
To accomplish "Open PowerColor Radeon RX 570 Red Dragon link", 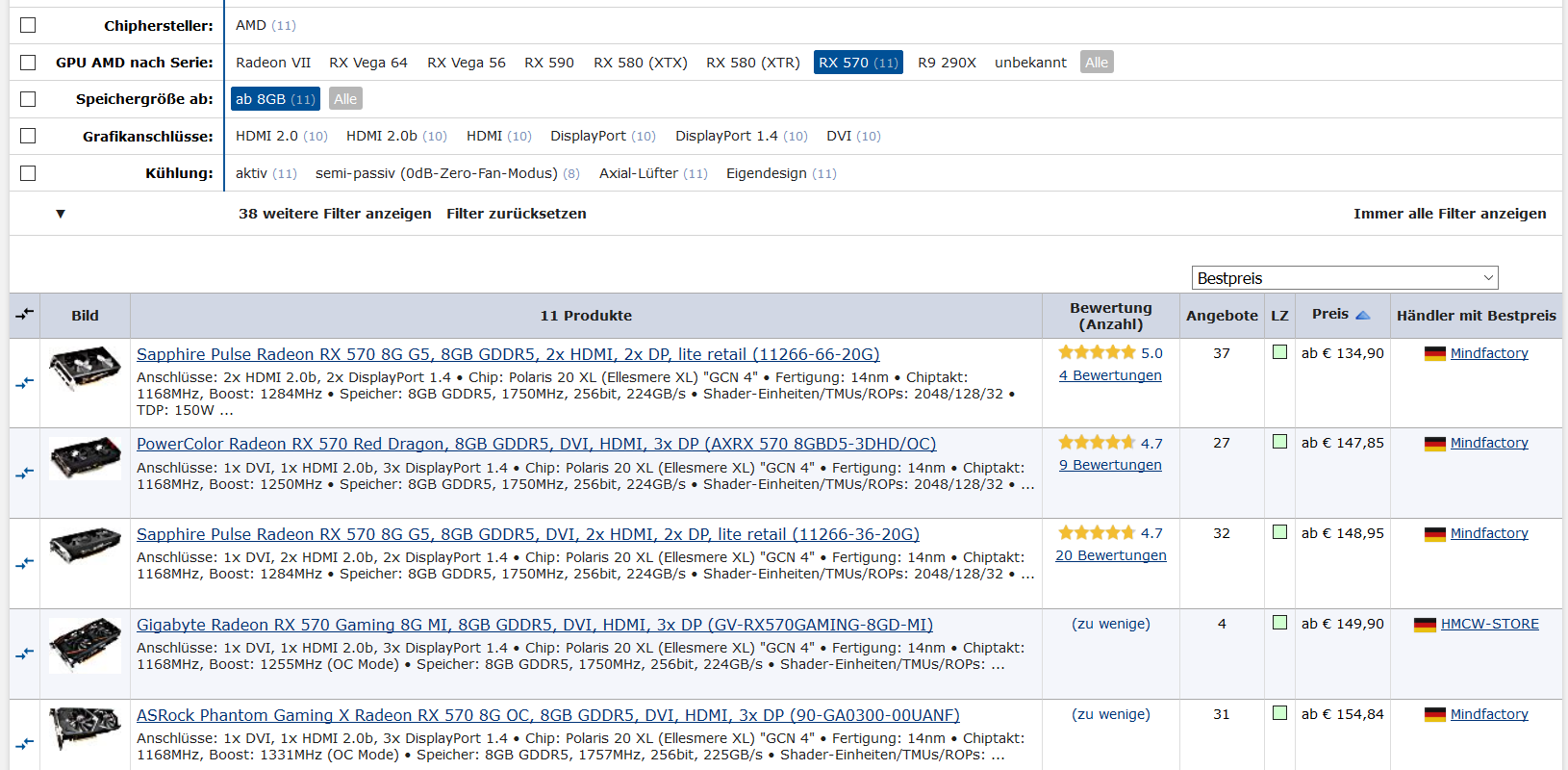I will pyautogui.click(x=536, y=444).
